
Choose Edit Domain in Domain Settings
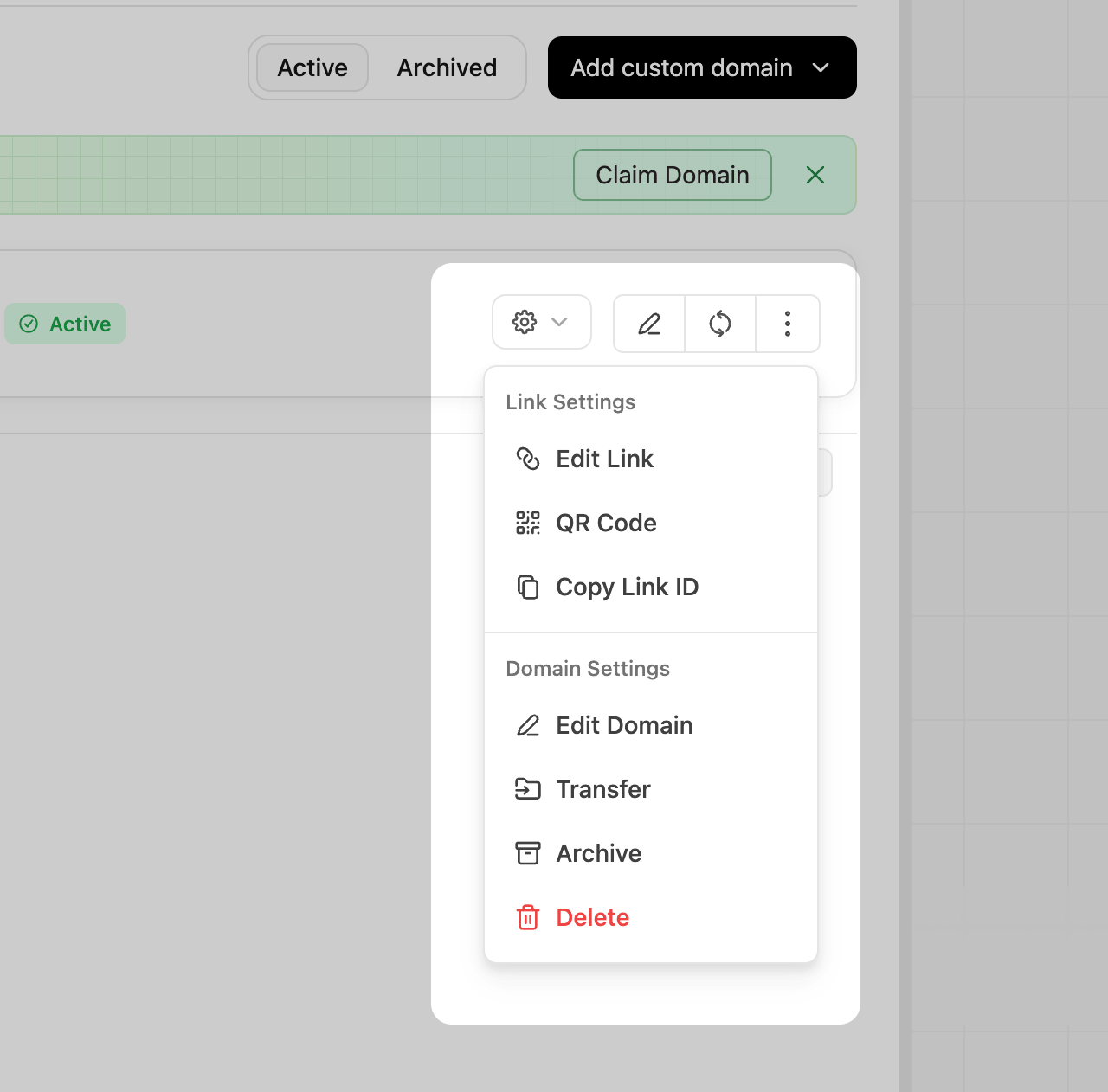pos(651,725)
